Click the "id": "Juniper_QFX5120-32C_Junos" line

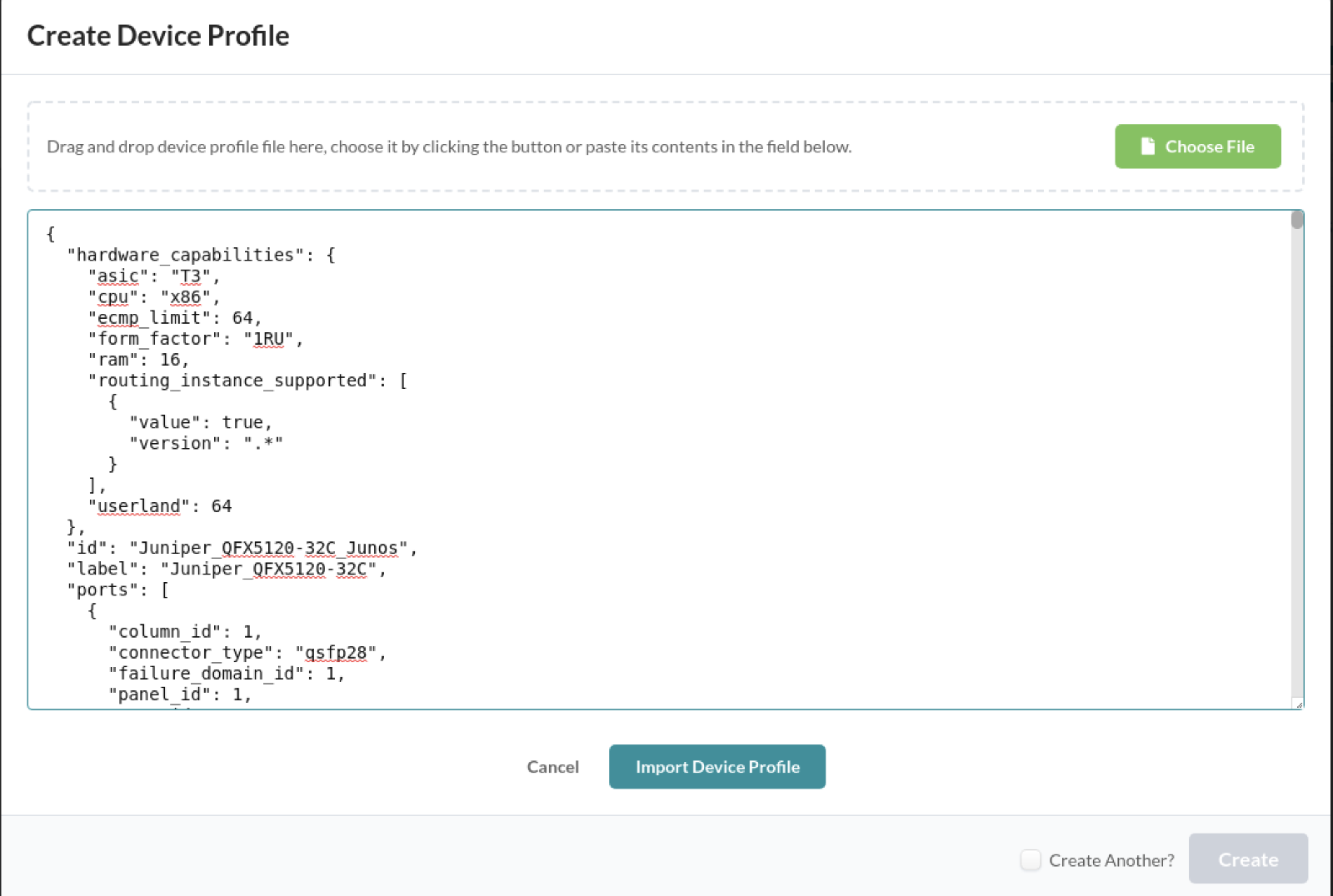[x=242, y=548]
